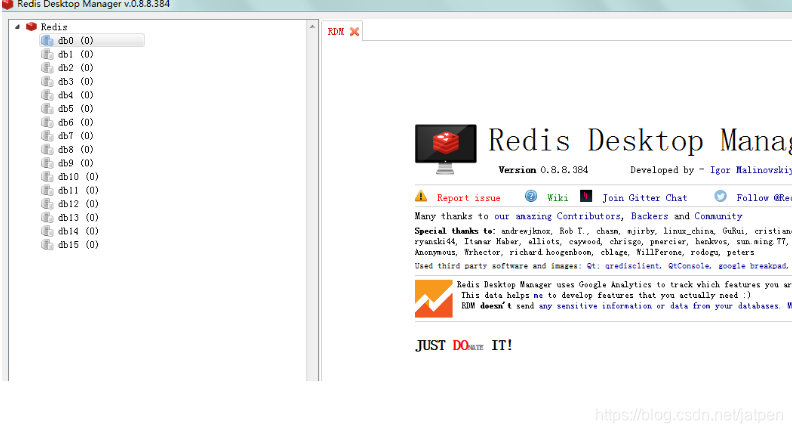Switch to the RDM tab

(336, 32)
